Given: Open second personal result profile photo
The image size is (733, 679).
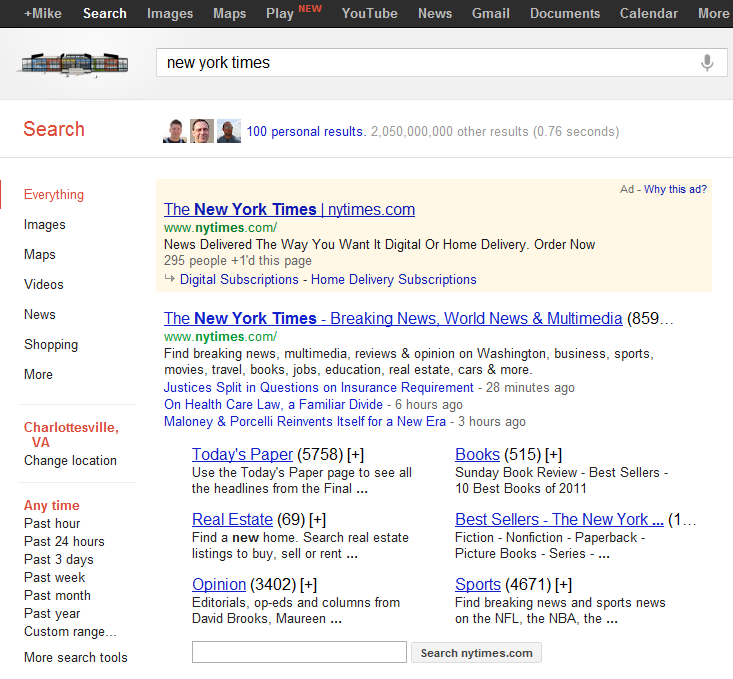Looking at the screenshot, I should pos(201,131).
